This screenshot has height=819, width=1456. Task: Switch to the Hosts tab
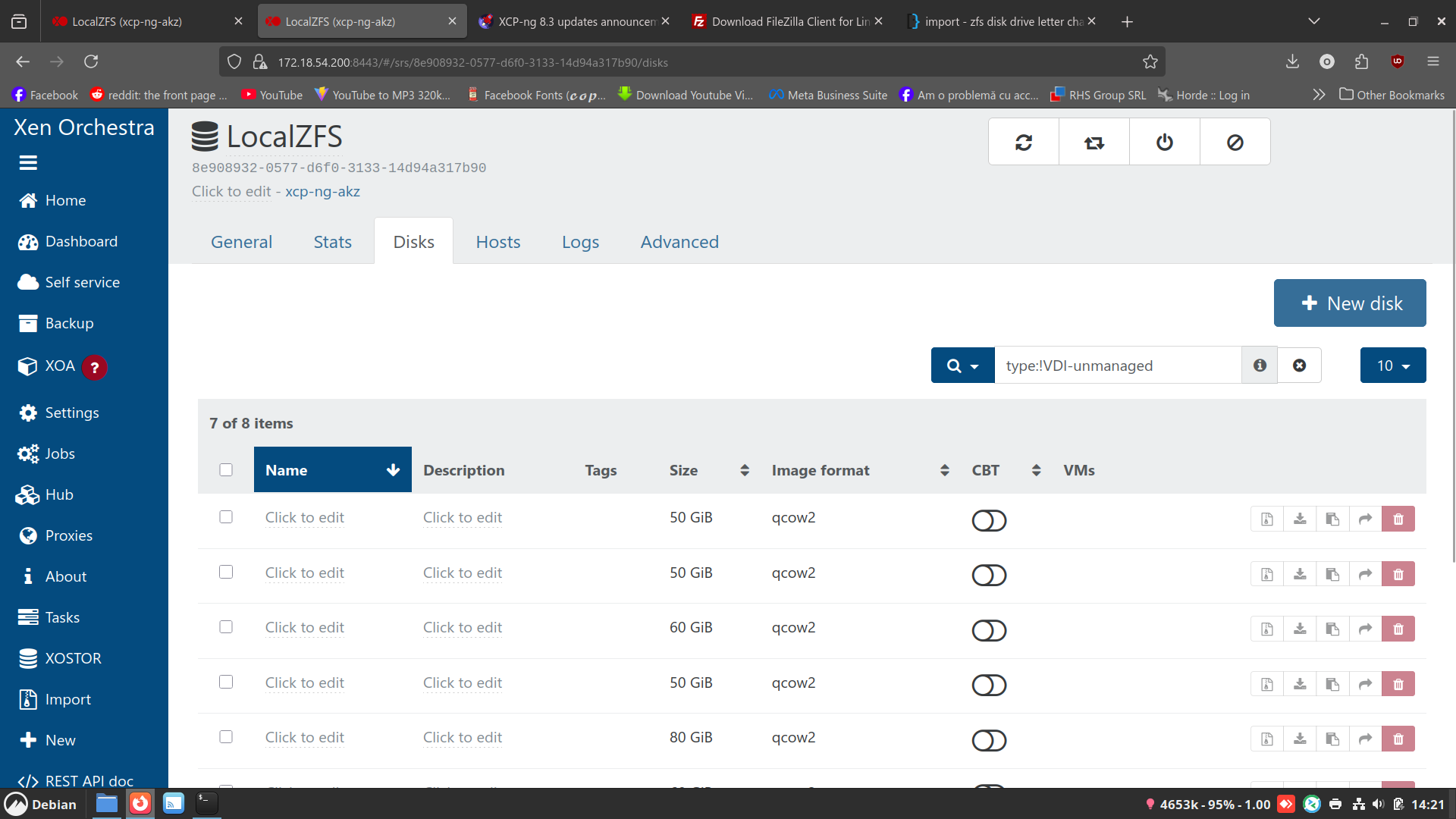(x=498, y=242)
